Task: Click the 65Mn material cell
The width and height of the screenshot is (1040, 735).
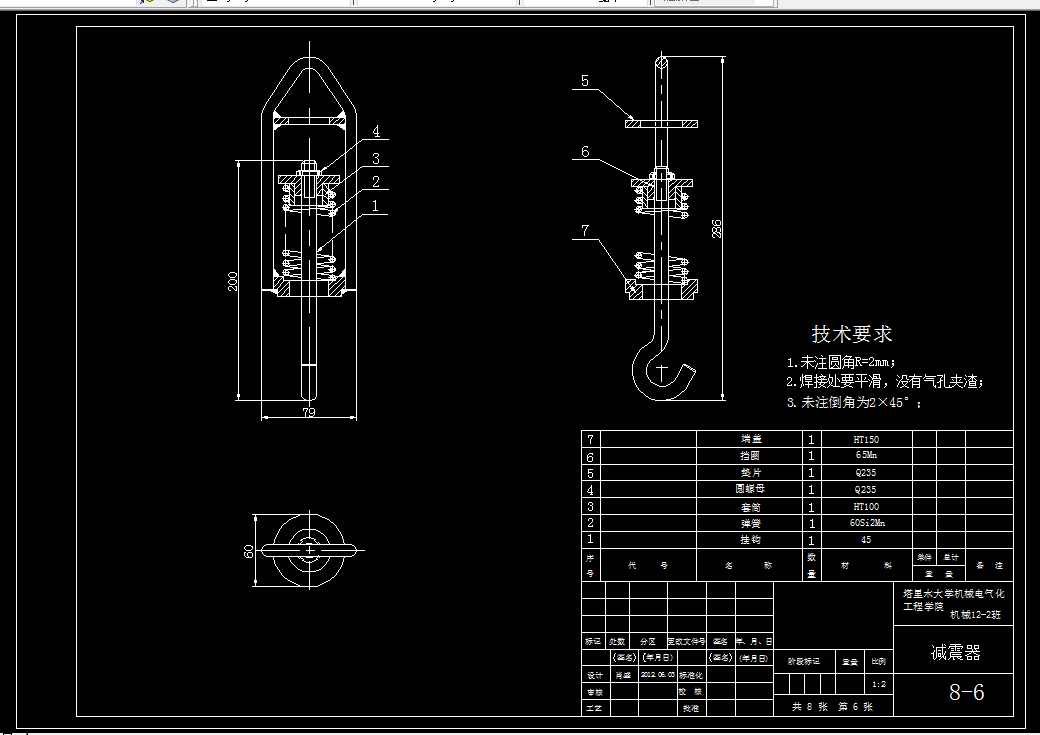Action: (x=866, y=455)
